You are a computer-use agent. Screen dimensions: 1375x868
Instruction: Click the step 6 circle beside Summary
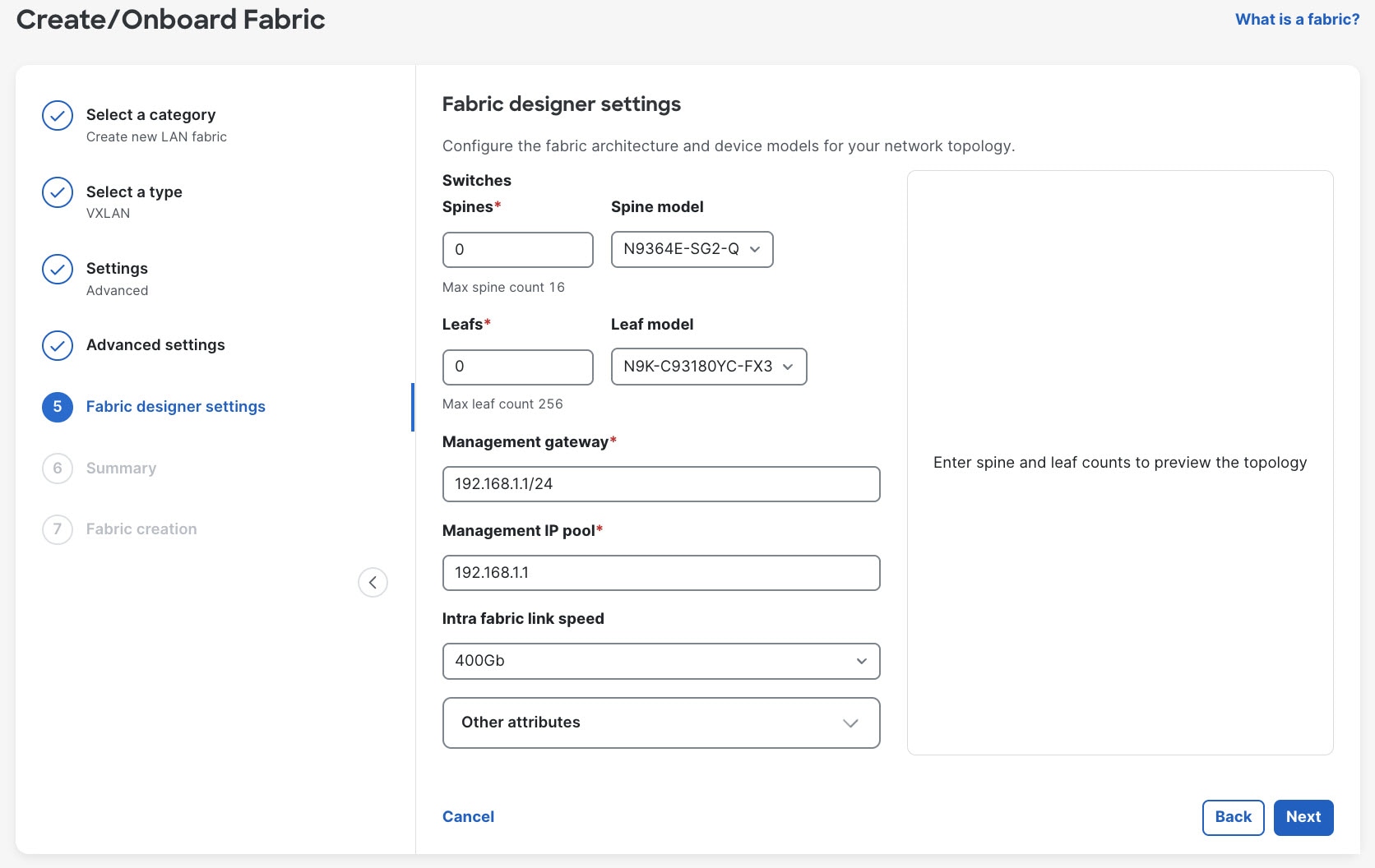point(57,469)
